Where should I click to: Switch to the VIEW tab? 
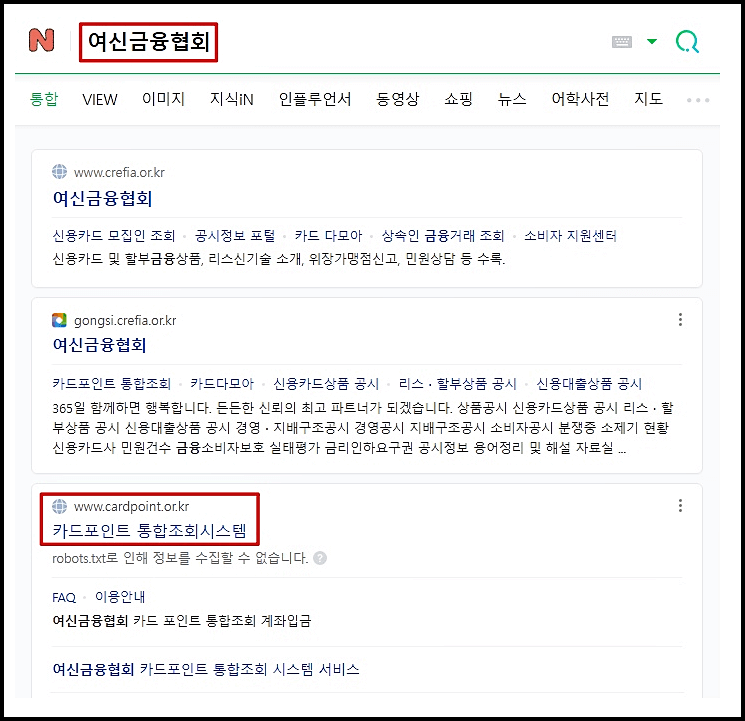point(100,99)
